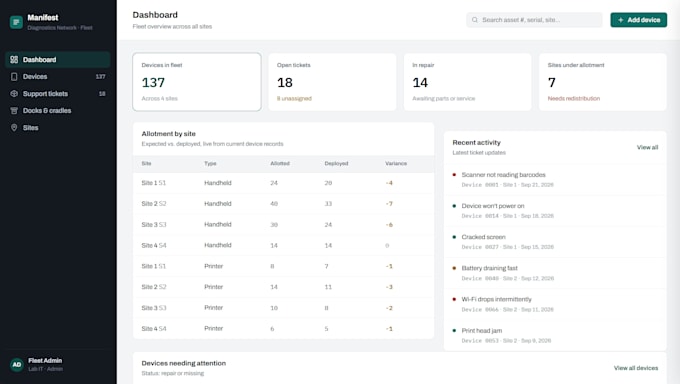Click the Manifest logo icon
The height and width of the screenshot is (384, 680).
[16, 22]
